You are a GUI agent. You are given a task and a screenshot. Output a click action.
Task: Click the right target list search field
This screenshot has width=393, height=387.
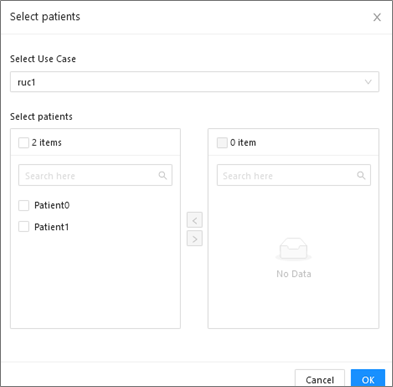[x=294, y=175]
